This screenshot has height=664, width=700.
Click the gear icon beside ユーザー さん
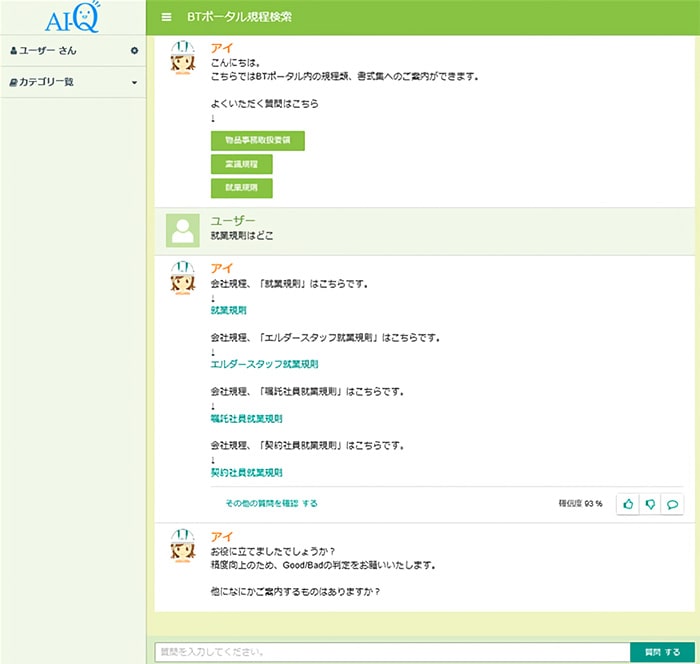pos(134,50)
